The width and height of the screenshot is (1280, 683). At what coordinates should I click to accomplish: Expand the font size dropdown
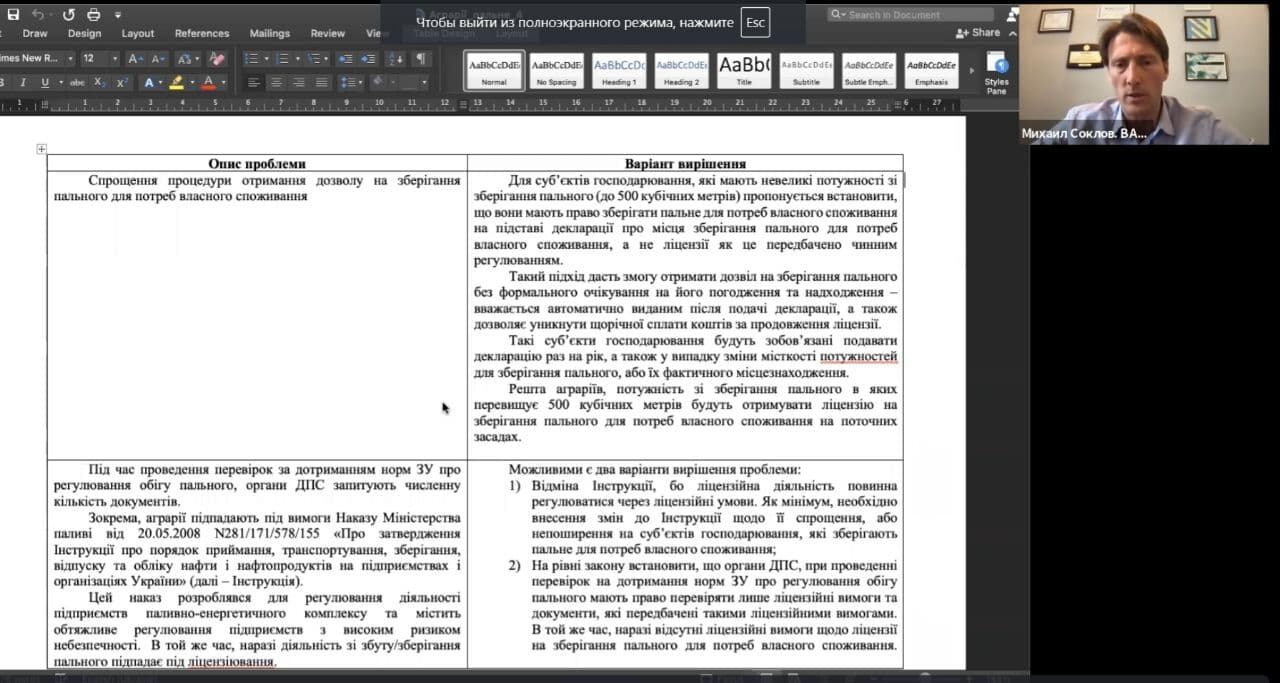(x=116, y=58)
